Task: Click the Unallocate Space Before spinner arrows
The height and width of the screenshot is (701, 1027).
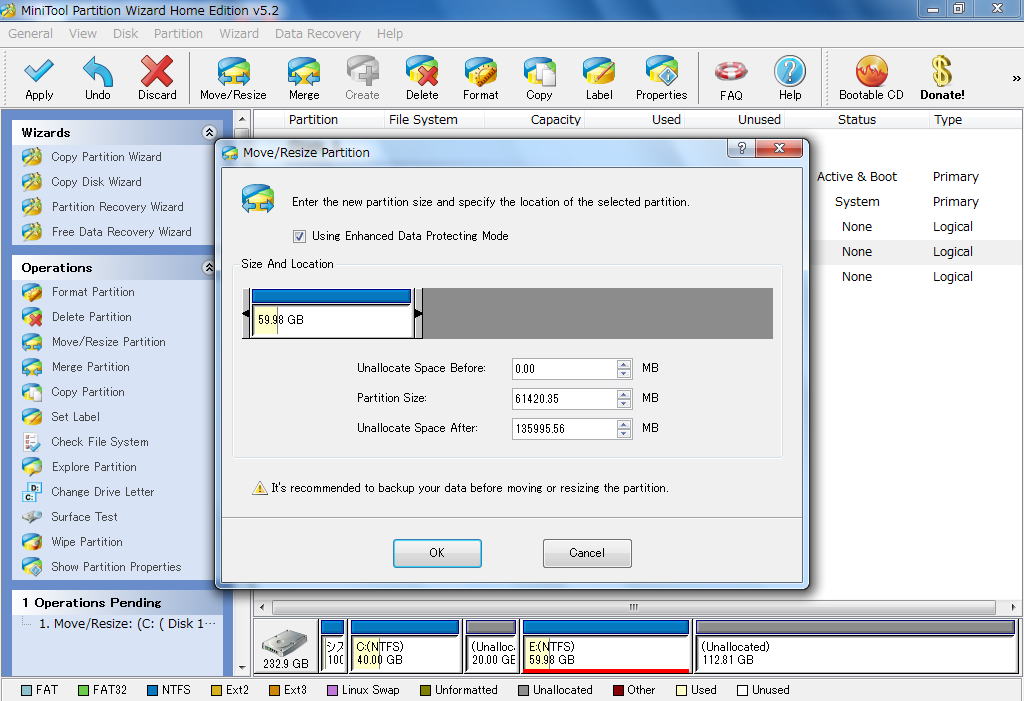Action: click(624, 368)
